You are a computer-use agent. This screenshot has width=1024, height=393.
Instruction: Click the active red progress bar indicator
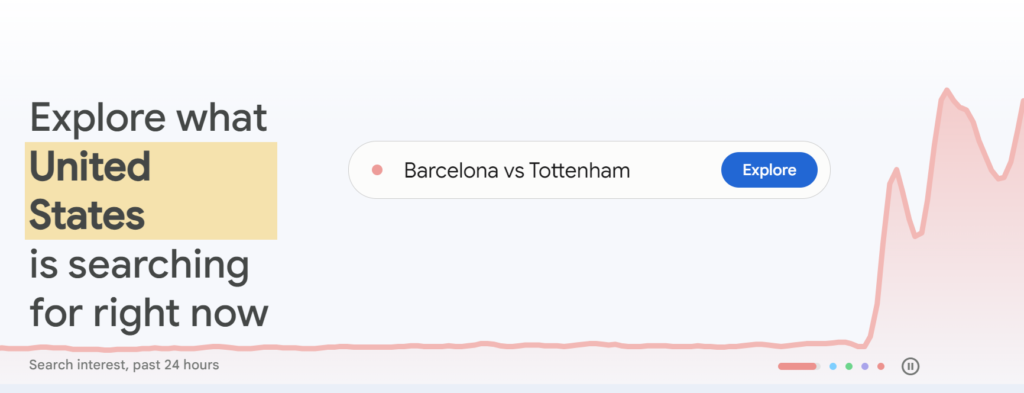[x=799, y=367]
